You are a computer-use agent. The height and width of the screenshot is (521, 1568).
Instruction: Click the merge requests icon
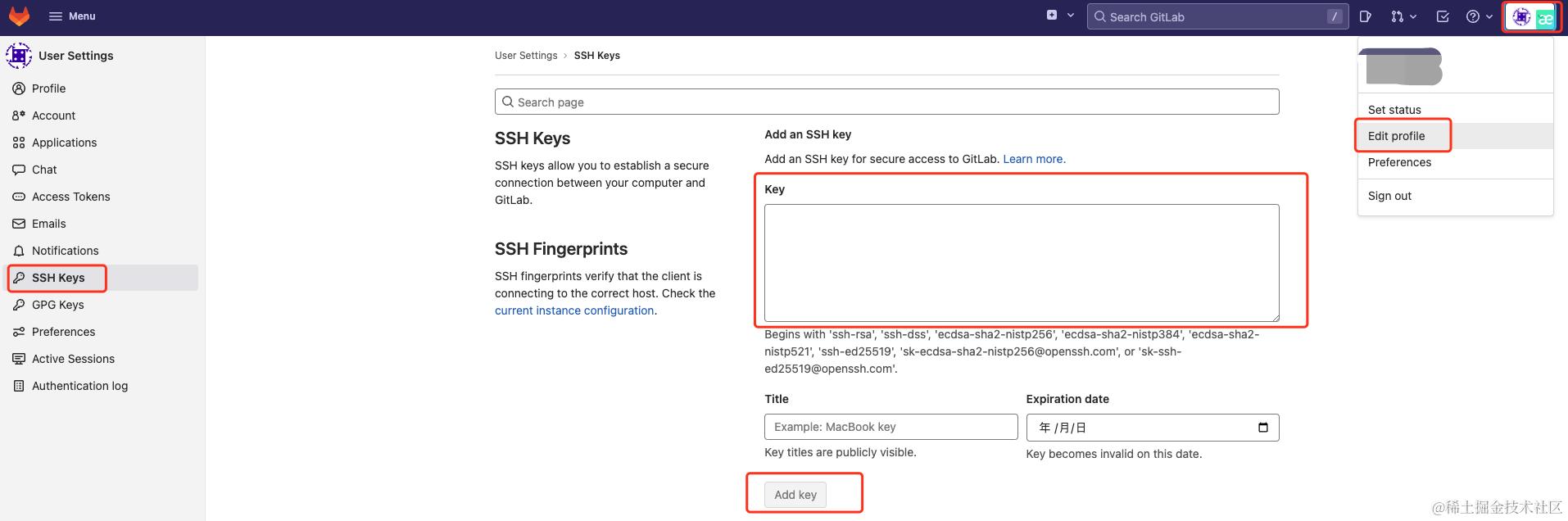point(1397,16)
